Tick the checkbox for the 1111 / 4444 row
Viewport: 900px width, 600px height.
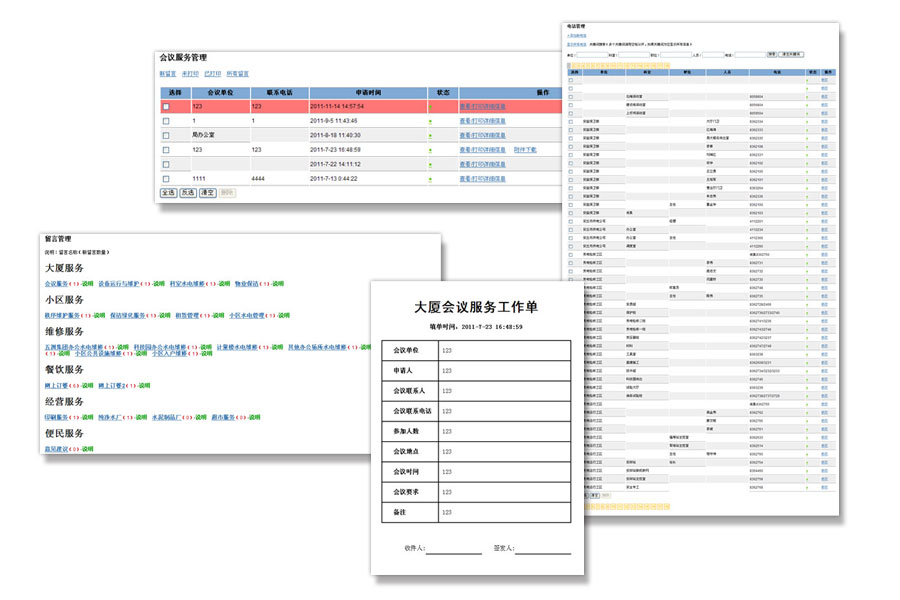coord(166,179)
